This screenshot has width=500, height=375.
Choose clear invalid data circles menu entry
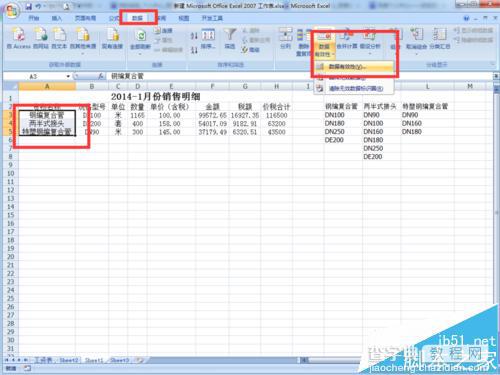(x=354, y=88)
